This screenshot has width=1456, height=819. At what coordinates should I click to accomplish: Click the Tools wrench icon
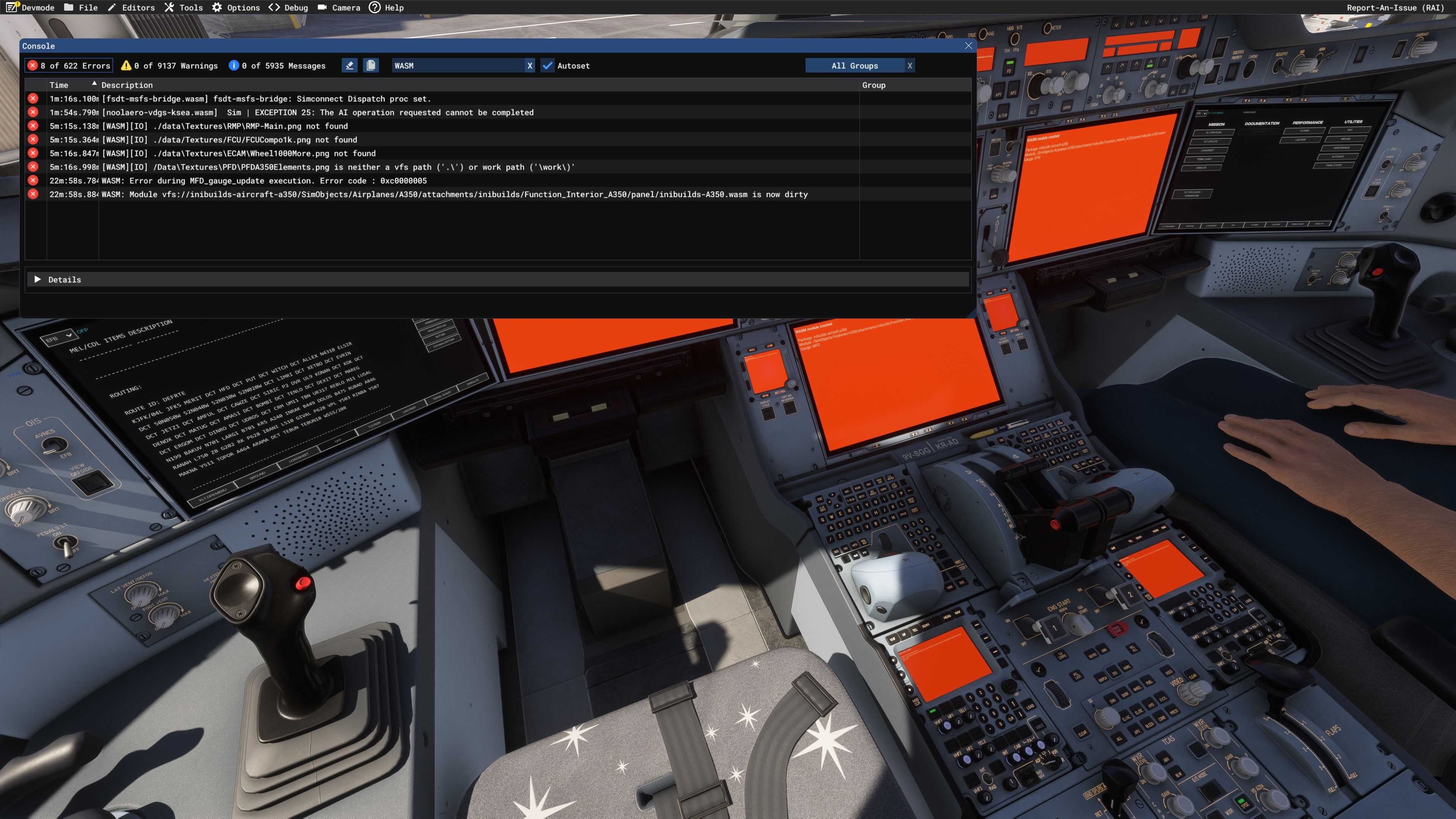click(x=170, y=7)
